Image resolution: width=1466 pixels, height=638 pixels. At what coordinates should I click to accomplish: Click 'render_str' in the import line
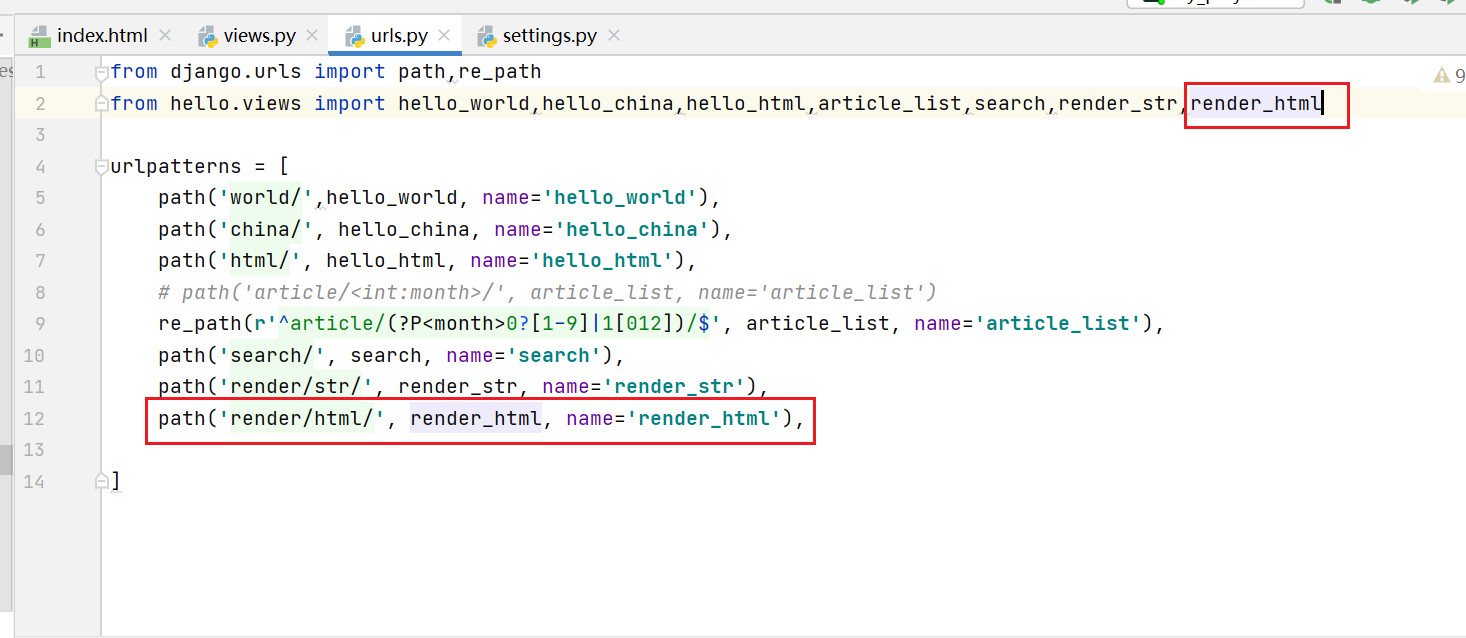tap(1118, 103)
